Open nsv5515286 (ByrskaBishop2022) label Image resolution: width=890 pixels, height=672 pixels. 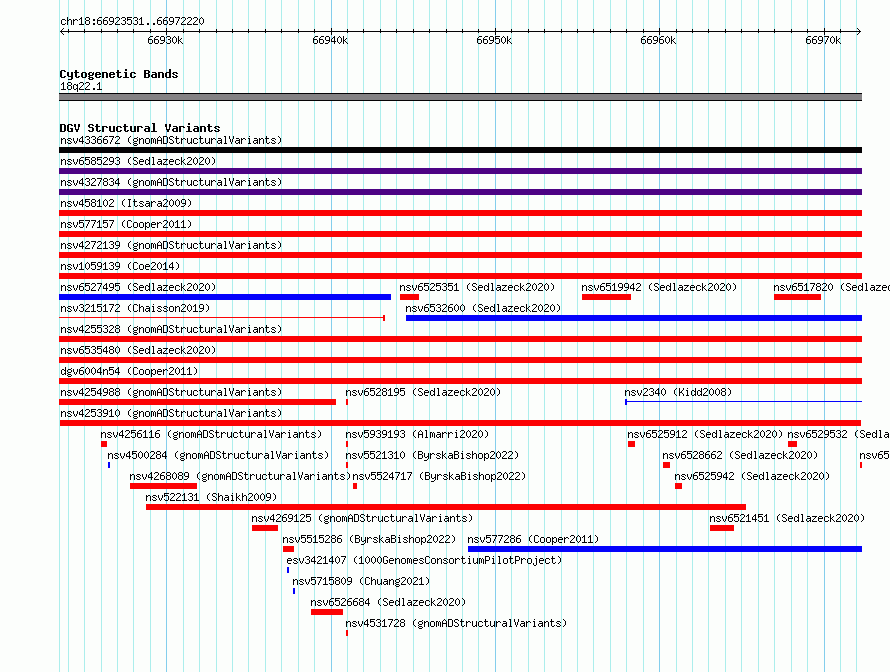(370, 539)
